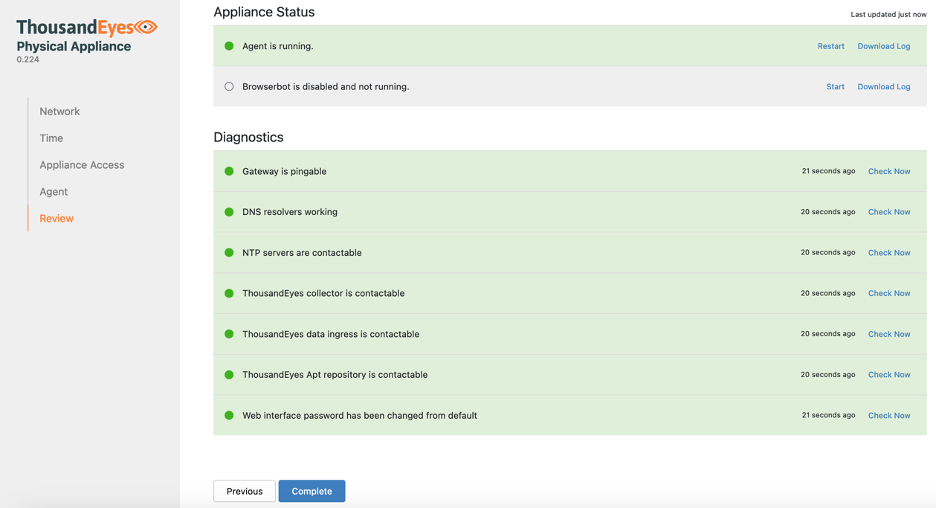
Task: Select the Agent sidebar item
Action: 54,192
